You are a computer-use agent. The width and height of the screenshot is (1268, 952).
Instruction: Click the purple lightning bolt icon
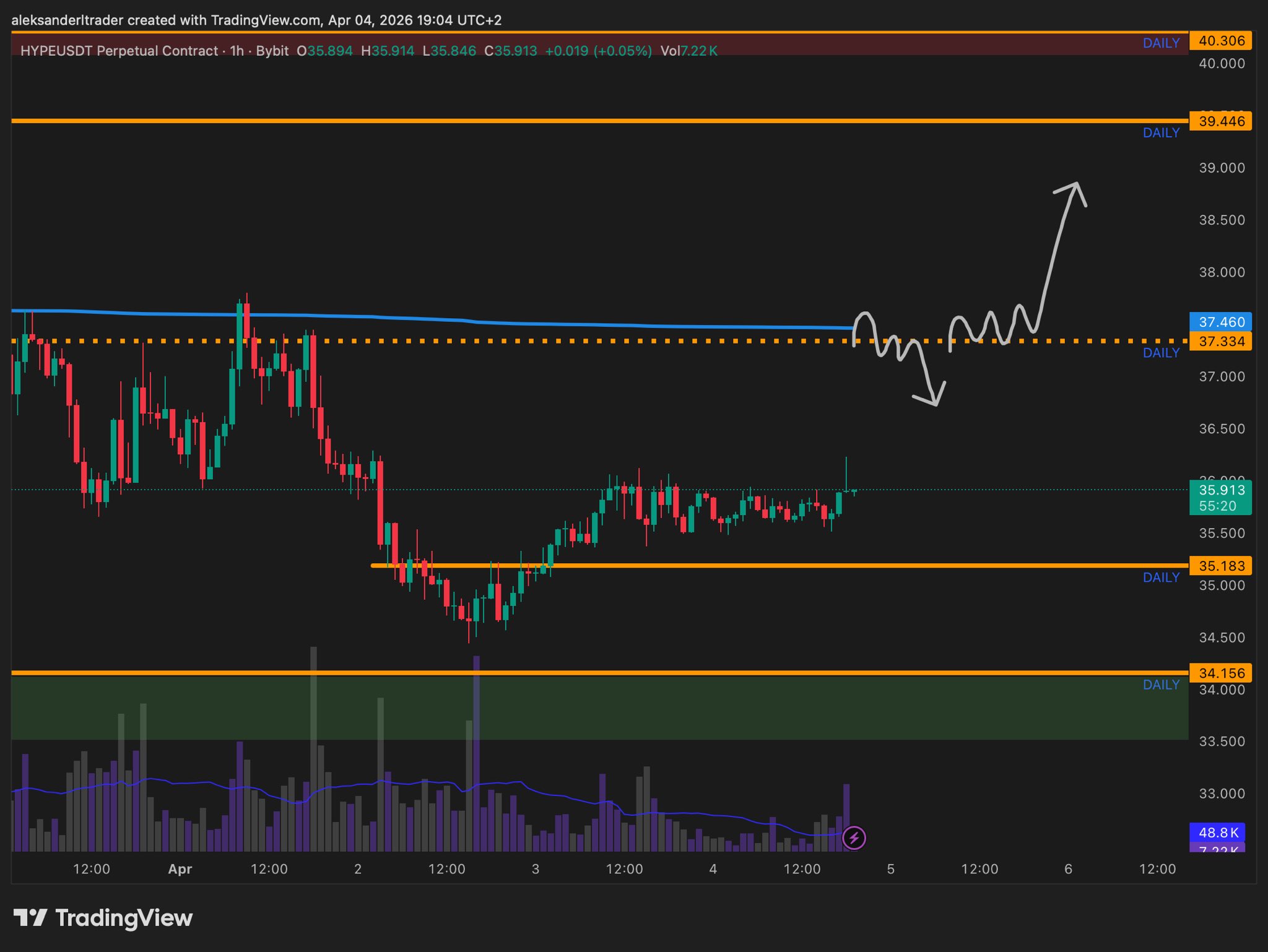tap(854, 838)
